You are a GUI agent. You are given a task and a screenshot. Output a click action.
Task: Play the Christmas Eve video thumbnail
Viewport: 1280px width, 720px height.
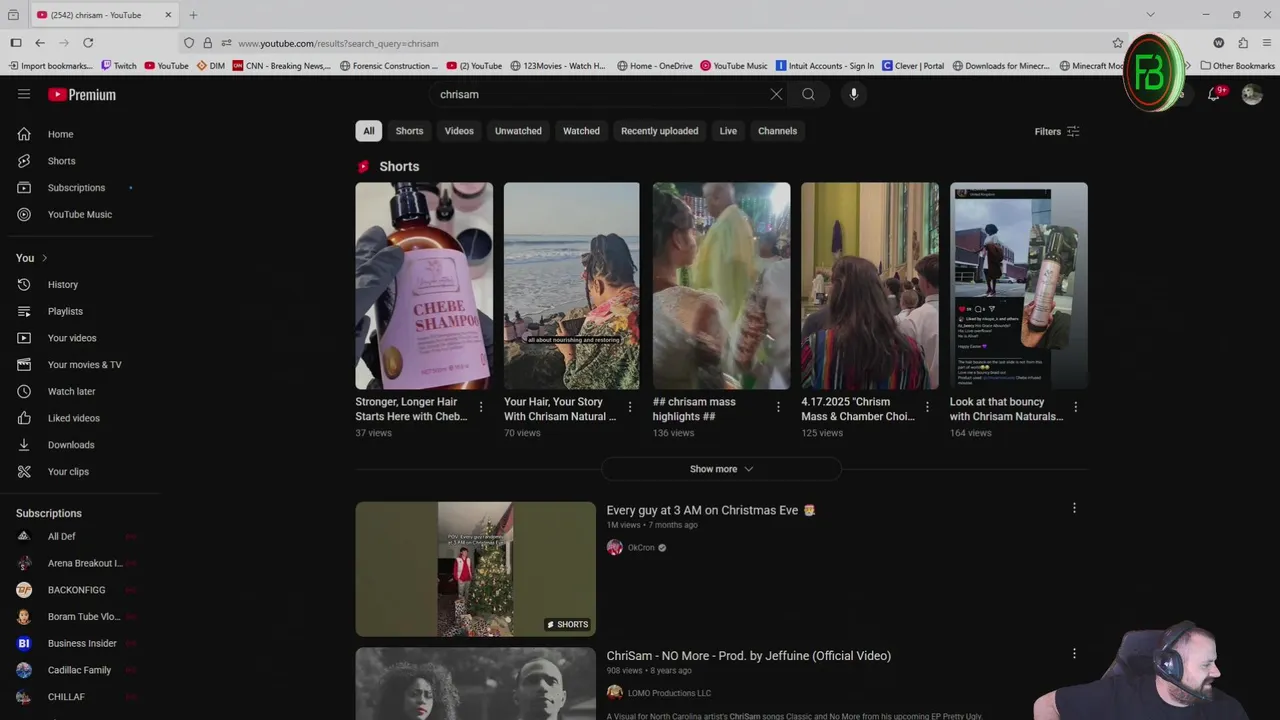tap(475, 569)
